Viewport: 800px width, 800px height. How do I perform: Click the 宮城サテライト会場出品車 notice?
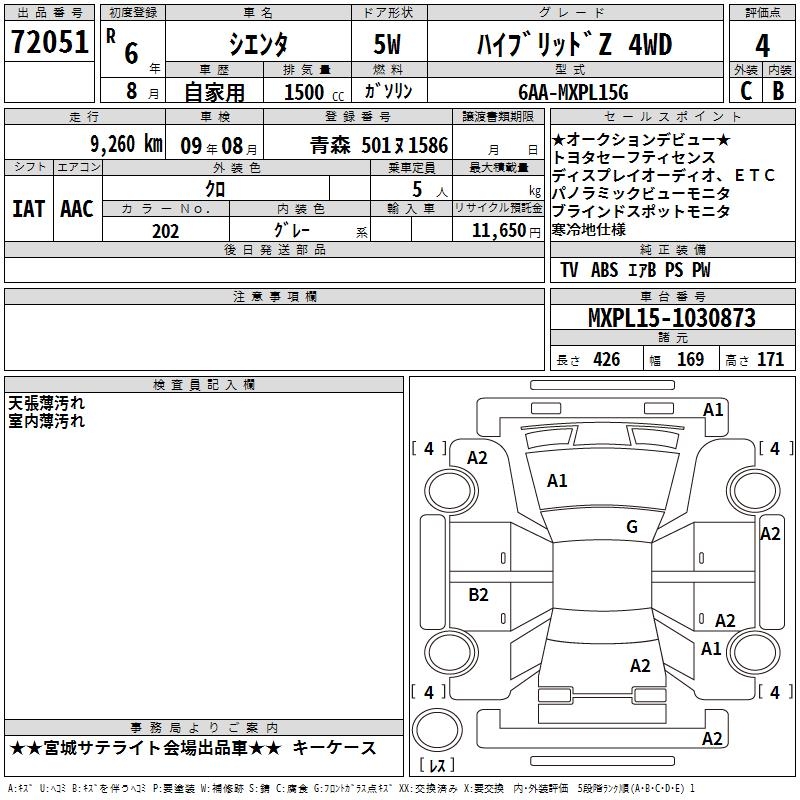click(x=145, y=748)
